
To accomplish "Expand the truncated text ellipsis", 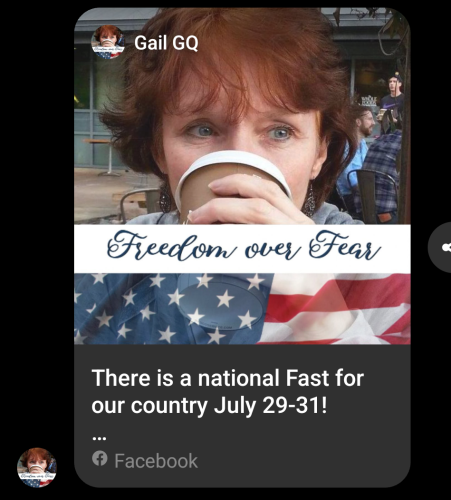I will pos(99,438).
